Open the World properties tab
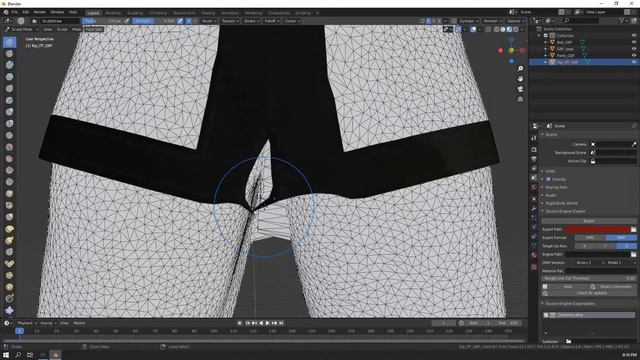 pyautogui.click(x=534, y=188)
